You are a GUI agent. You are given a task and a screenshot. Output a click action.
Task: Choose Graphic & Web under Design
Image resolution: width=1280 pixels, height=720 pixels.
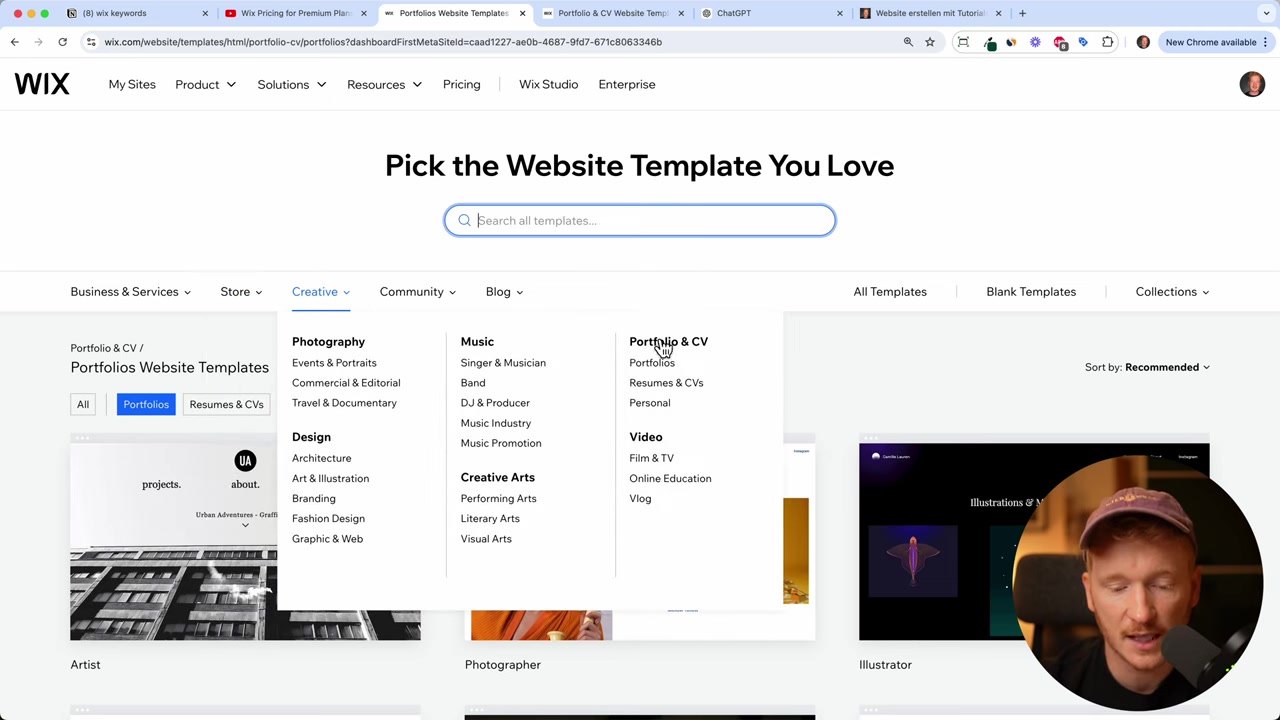327,539
